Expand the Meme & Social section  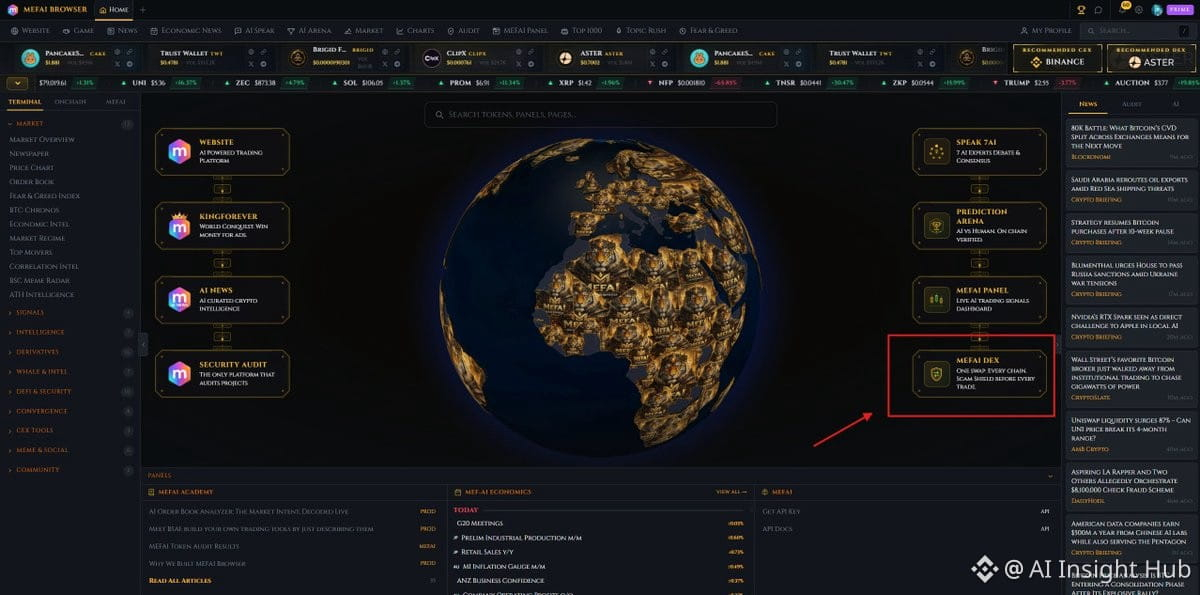click(70, 450)
